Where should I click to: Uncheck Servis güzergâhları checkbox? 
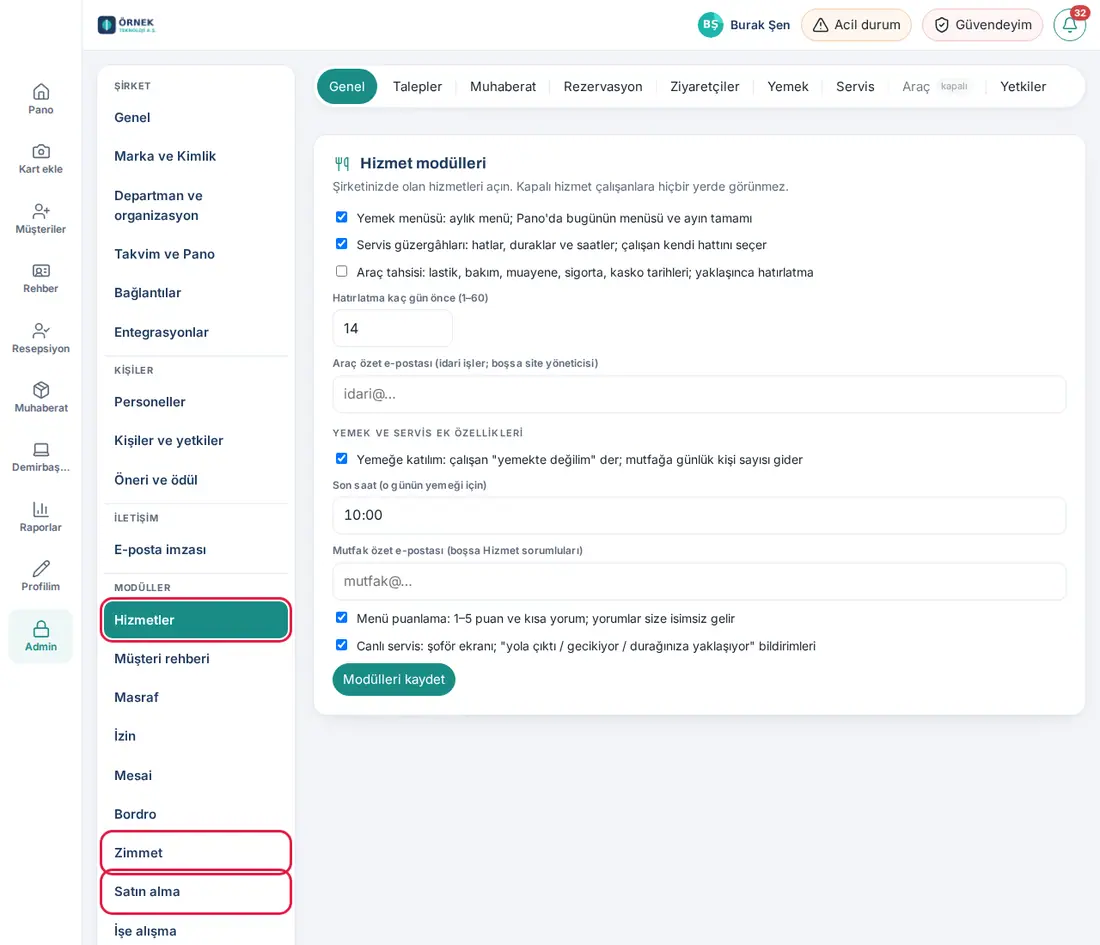click(x=342, y=244)
